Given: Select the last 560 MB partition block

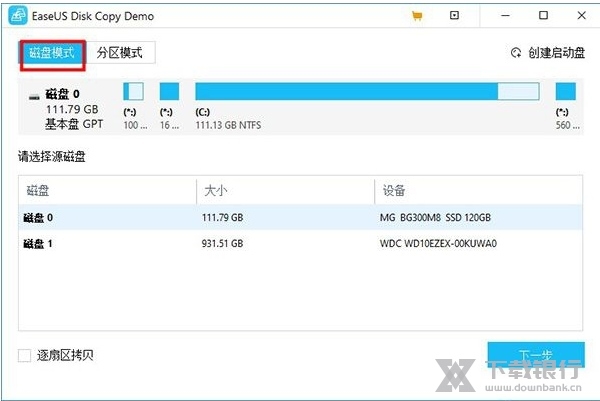Looking at the screenshot, I should [565, 92].
